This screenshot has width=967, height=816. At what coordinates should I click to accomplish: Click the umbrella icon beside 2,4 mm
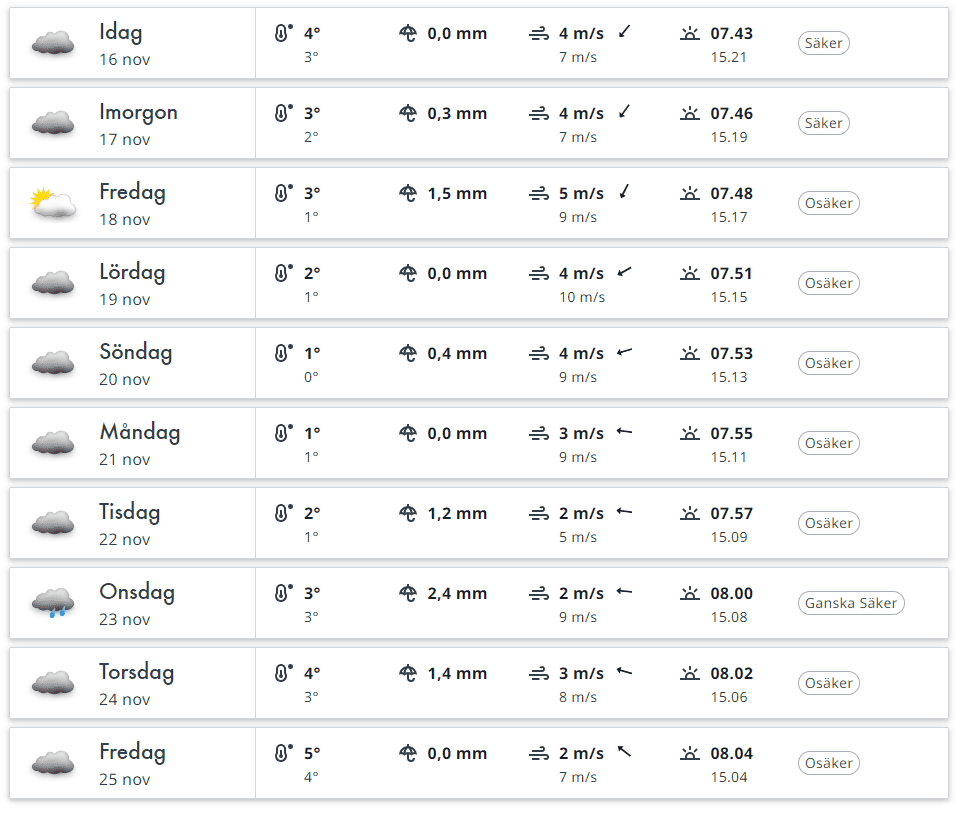click(x=407, y=593)
